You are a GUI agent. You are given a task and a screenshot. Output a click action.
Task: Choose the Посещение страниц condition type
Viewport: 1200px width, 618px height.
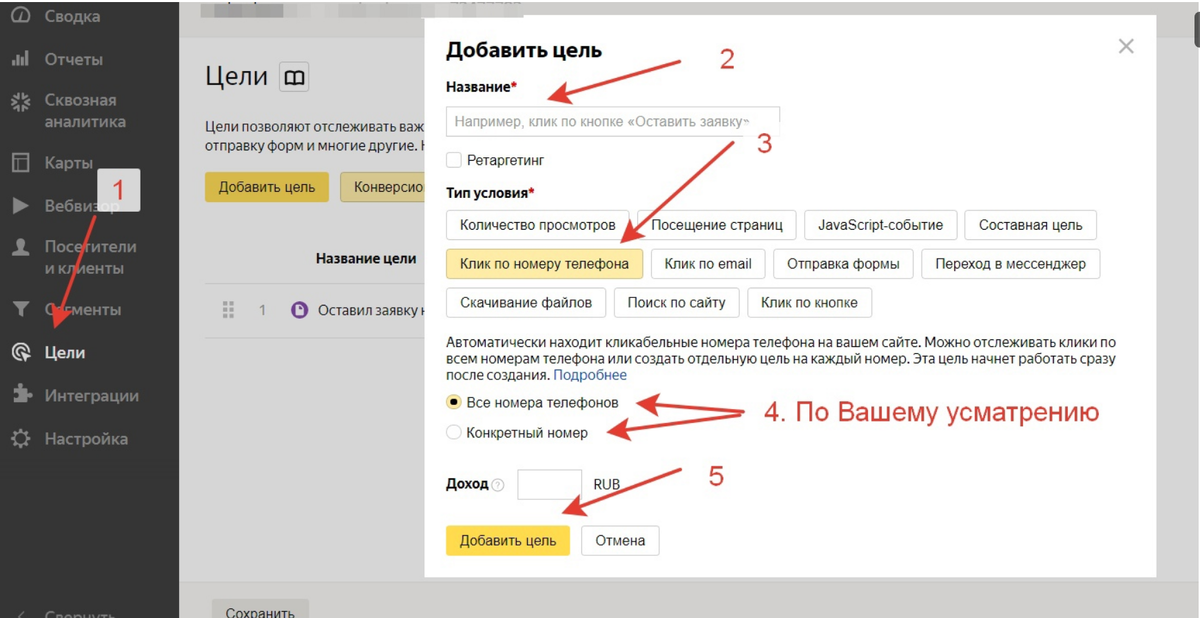tap(717, 225)
